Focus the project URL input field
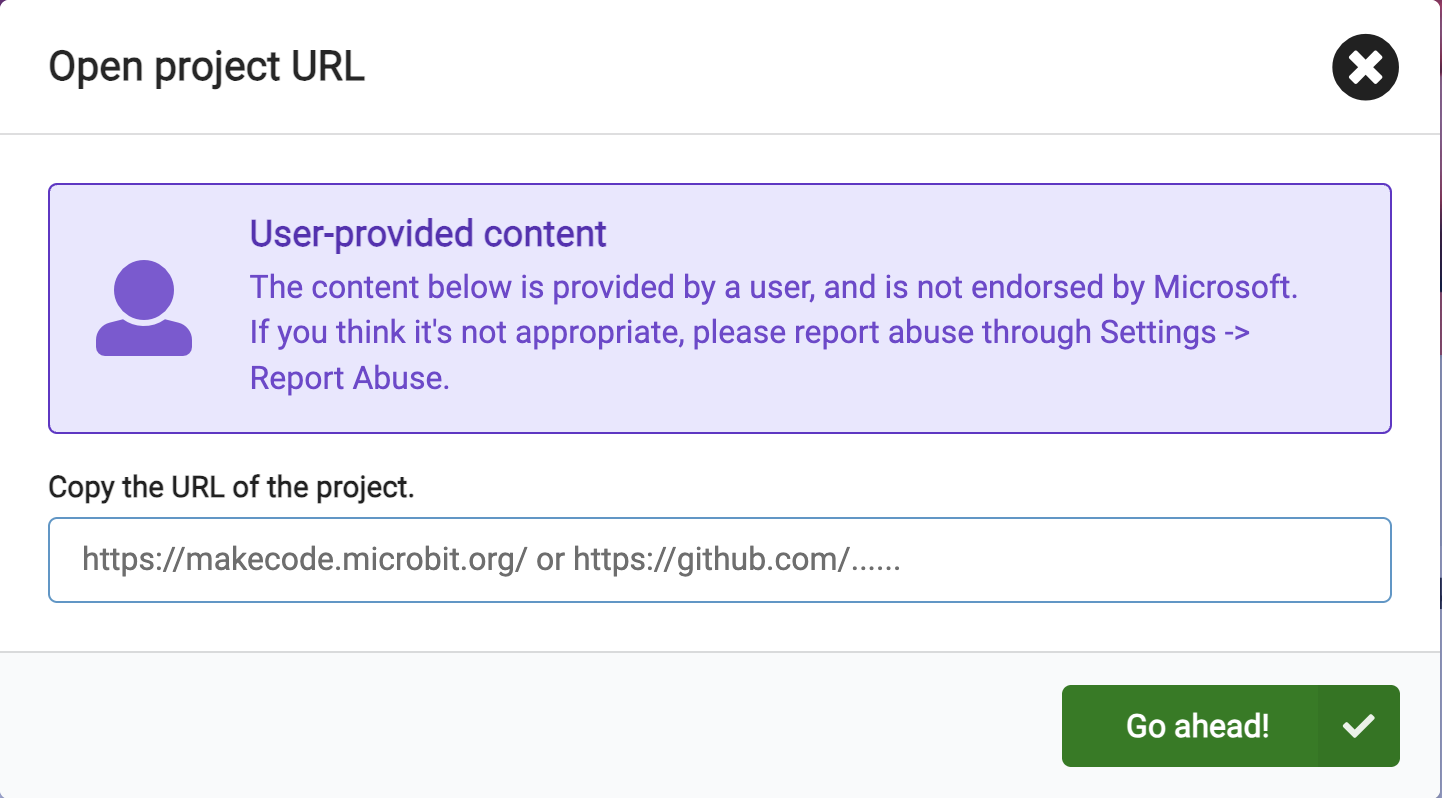 [720, 560]
